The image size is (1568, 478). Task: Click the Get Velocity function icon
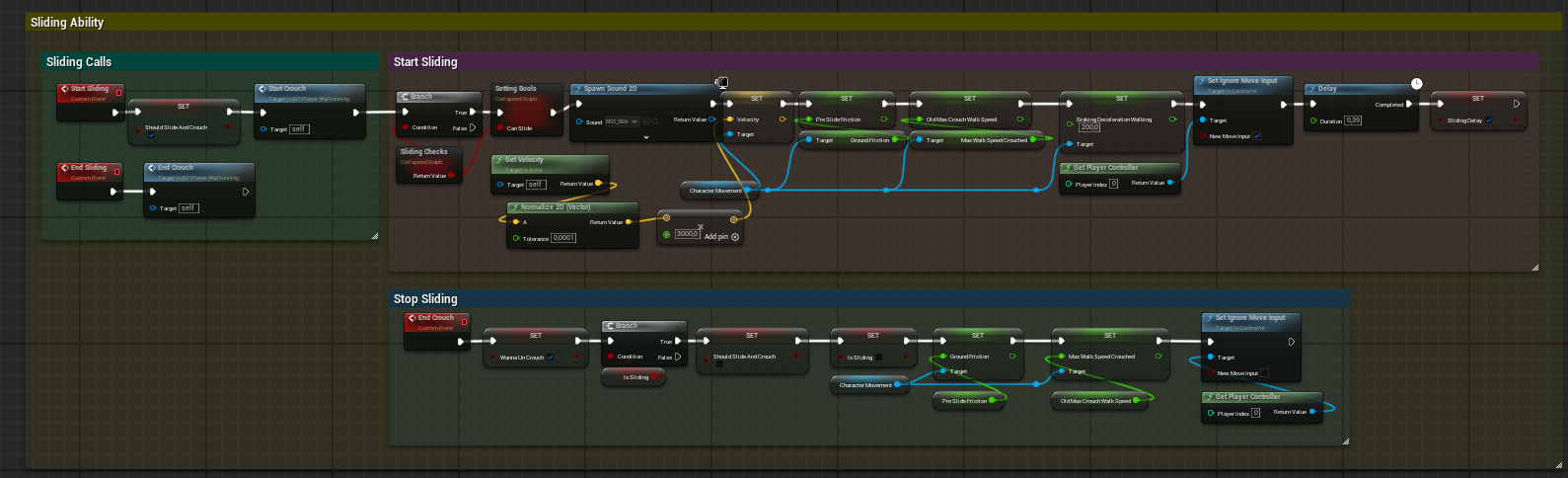pos(499,160)
